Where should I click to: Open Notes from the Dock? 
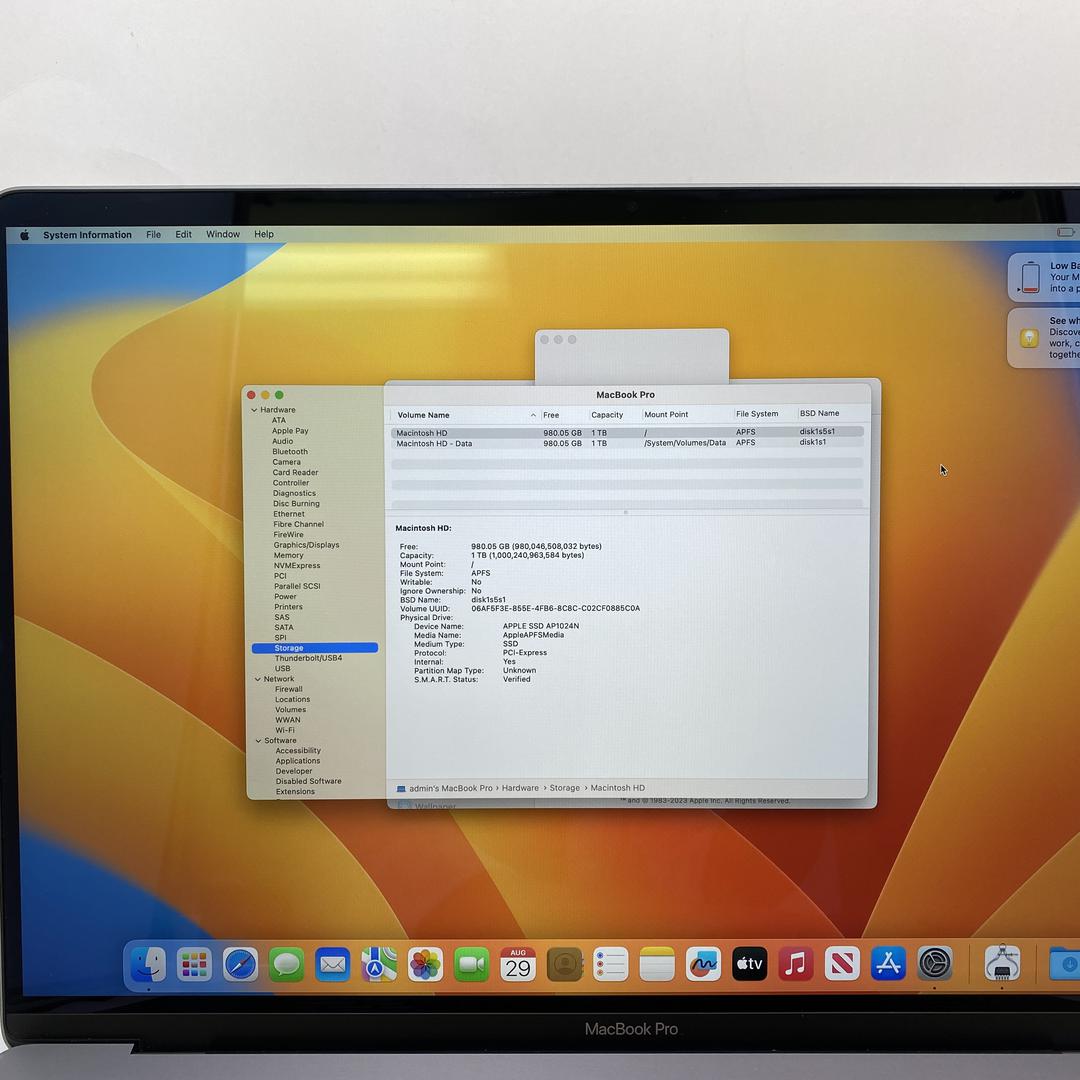pyautogui.click(x=657, y=964)
